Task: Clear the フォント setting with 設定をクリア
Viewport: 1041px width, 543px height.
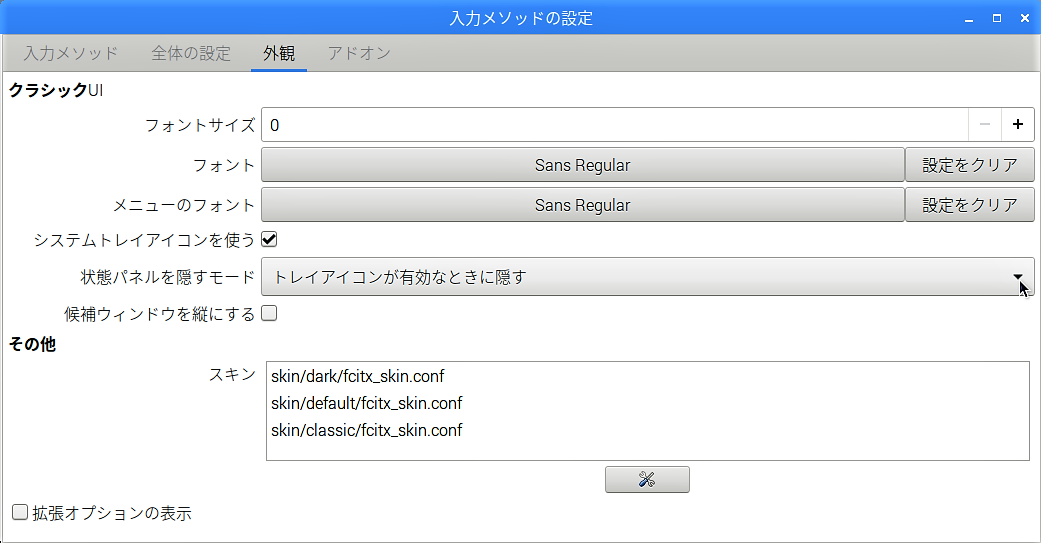Action: click(x=969, y=165)
